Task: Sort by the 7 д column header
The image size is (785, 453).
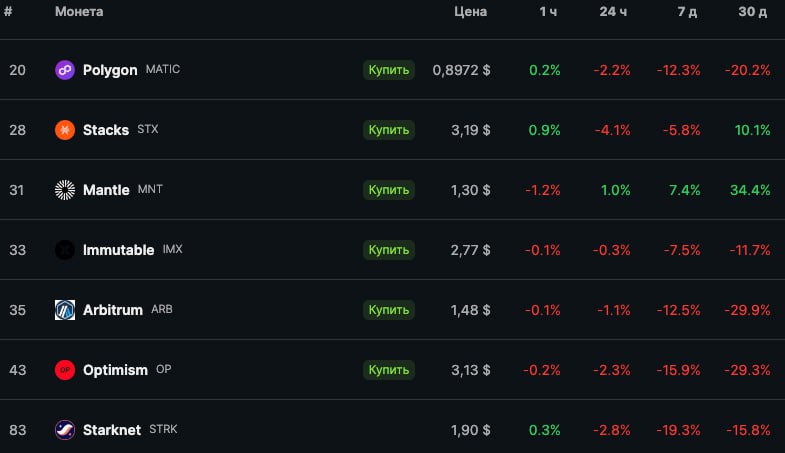Action: click(687, 12)
